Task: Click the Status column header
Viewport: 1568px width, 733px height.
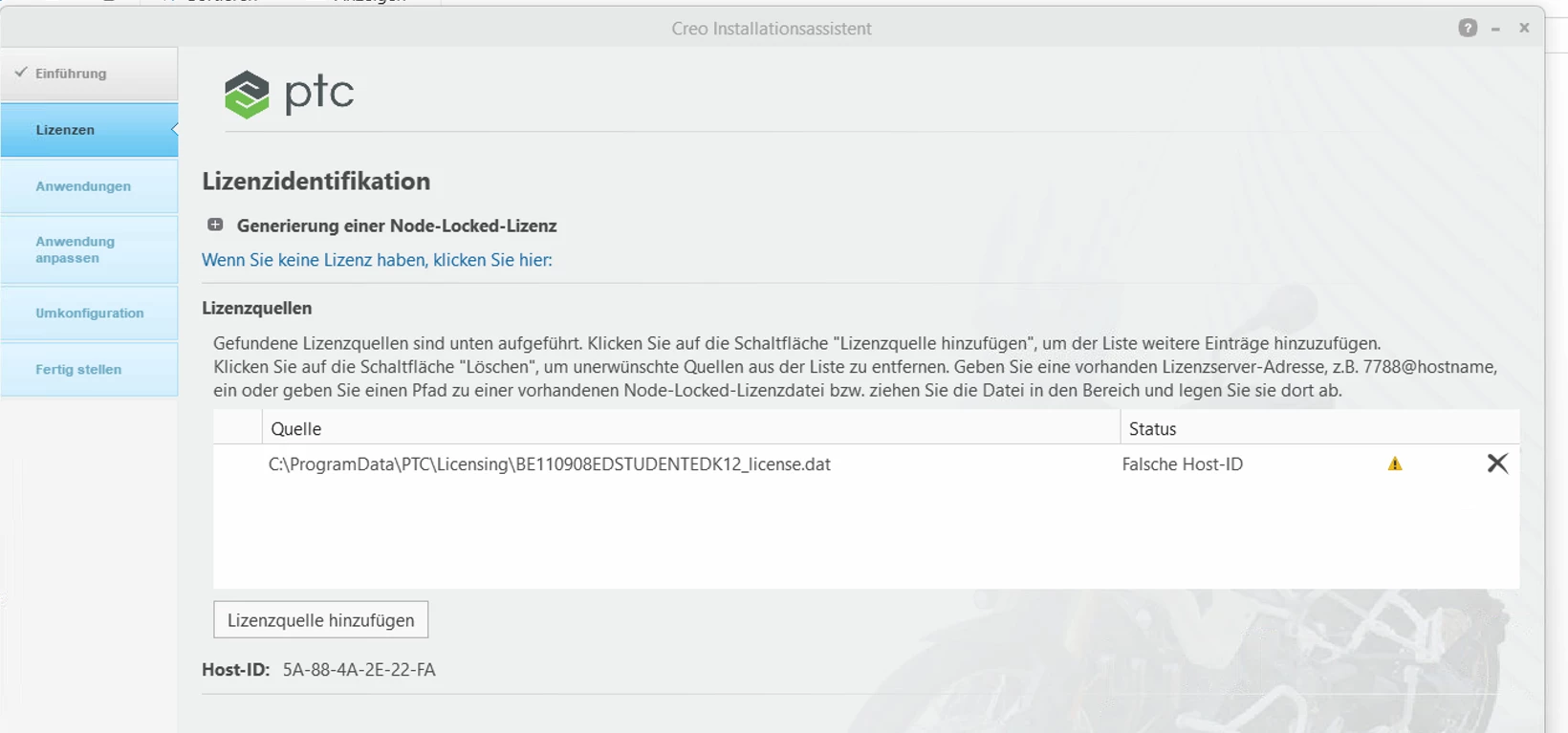Action: [1319, 429]
